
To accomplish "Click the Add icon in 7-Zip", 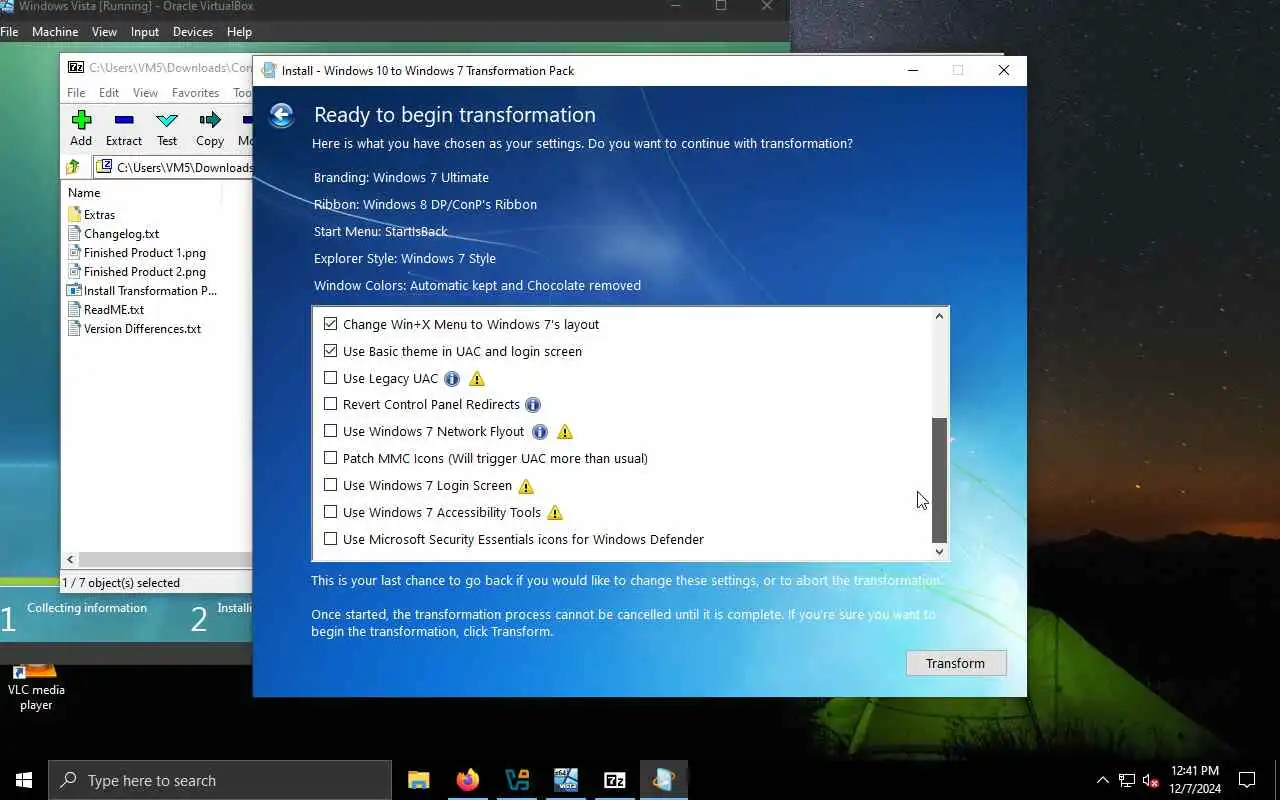I will [81, 120].
